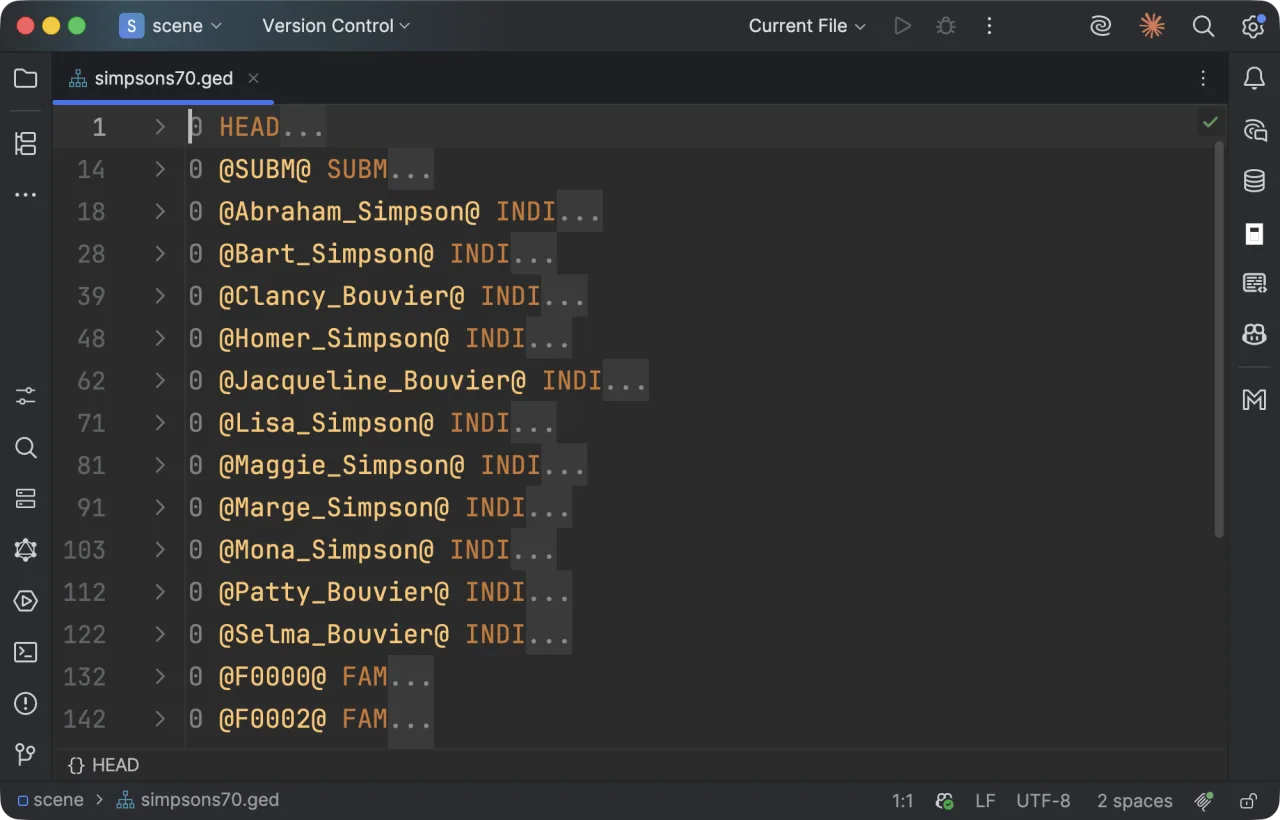Open the left sidebar sliders settings icon
This screenshot has width=1280, height=820.
(x=26, y=396)
